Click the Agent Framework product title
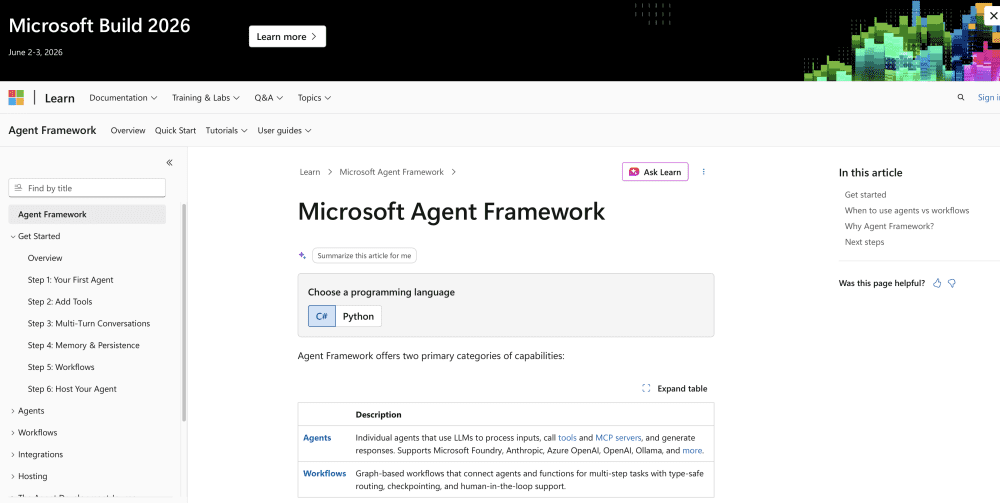This screenshot has width=1000, height=503. [x=52, y=130]
